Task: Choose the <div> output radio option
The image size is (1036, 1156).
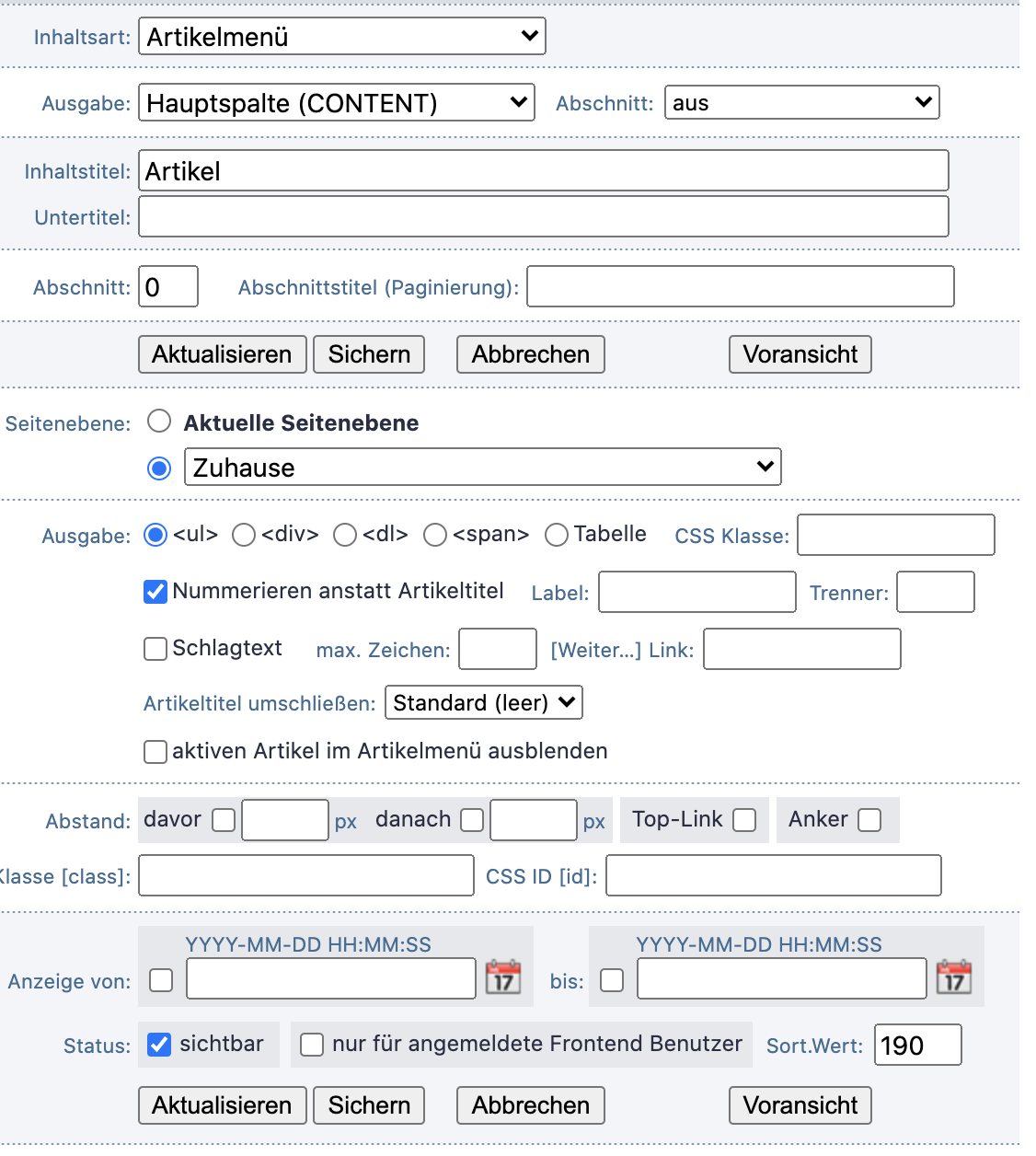Action: click(244, 535)
